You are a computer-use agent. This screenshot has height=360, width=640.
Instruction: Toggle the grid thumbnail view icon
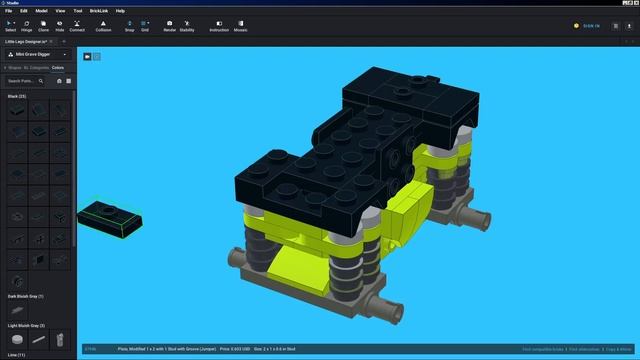click(69, 81)
